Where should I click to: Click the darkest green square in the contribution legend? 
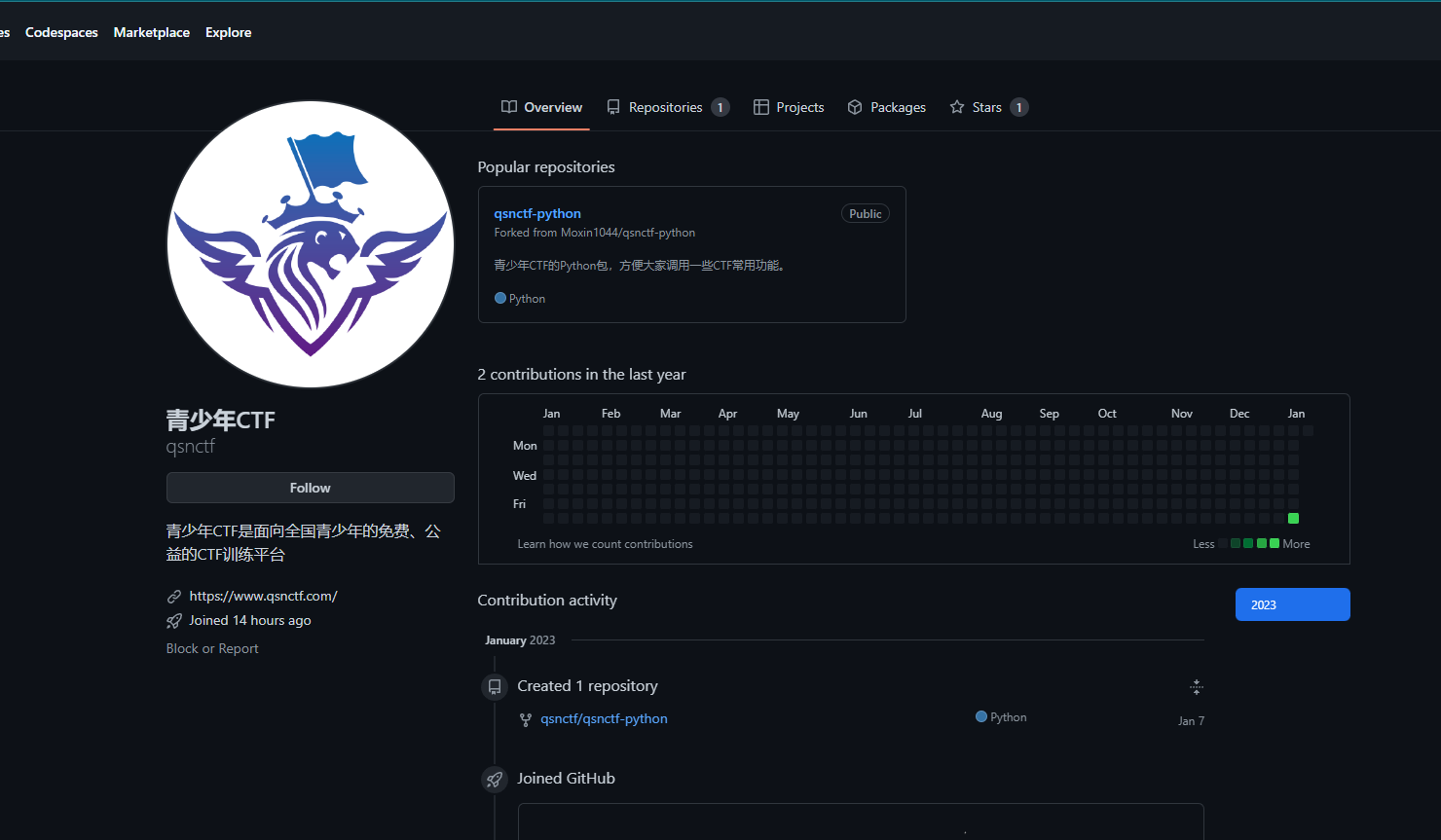(x=1236, y=543)
